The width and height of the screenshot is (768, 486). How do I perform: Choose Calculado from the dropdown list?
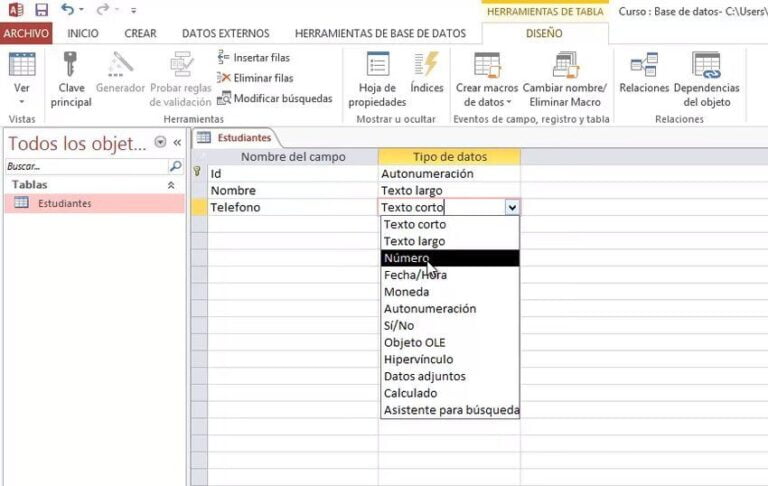point(450,393)
